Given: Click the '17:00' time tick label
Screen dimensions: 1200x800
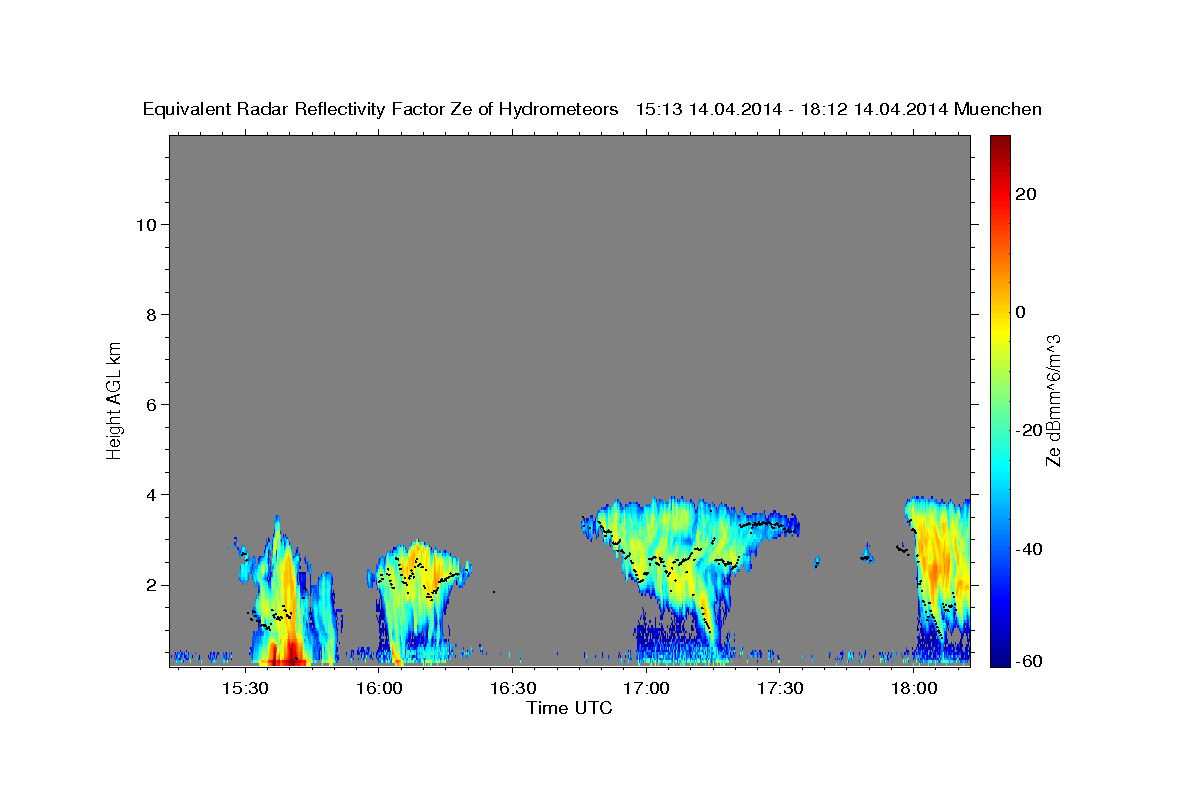Looking at the screenshot, I should pyautogui.click(x=646, y=689).
